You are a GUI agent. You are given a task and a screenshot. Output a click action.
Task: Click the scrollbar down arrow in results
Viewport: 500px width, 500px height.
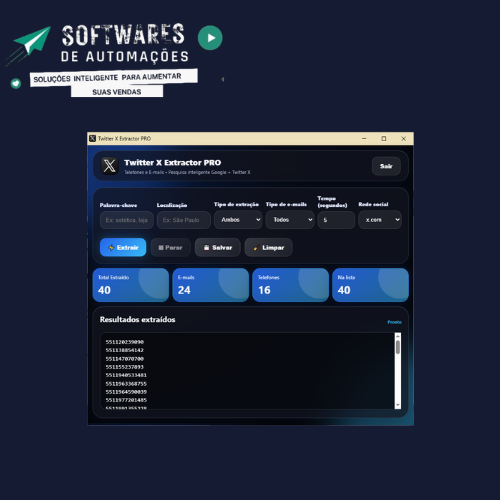coord(398,405)
